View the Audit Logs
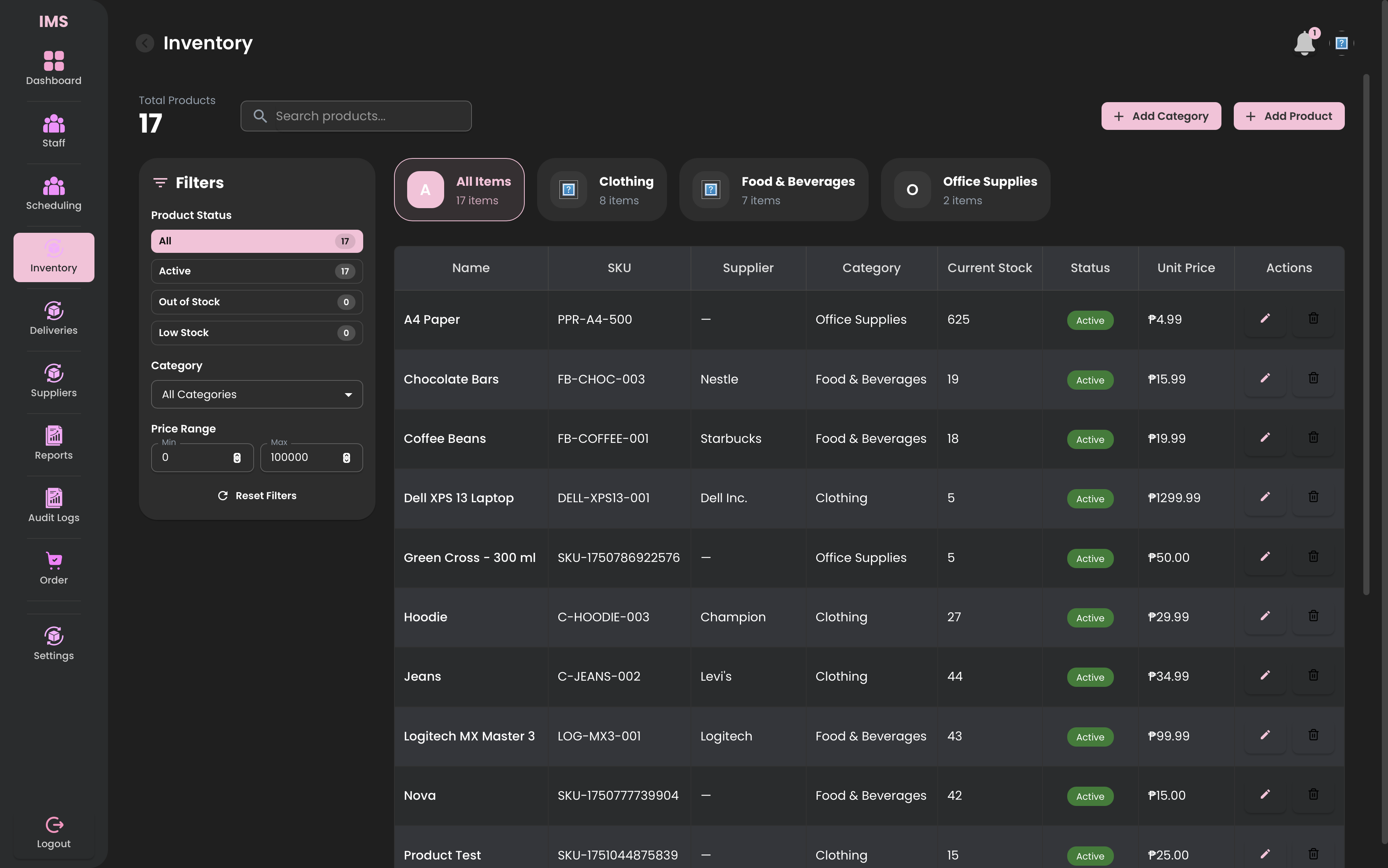 pos(54,506)
